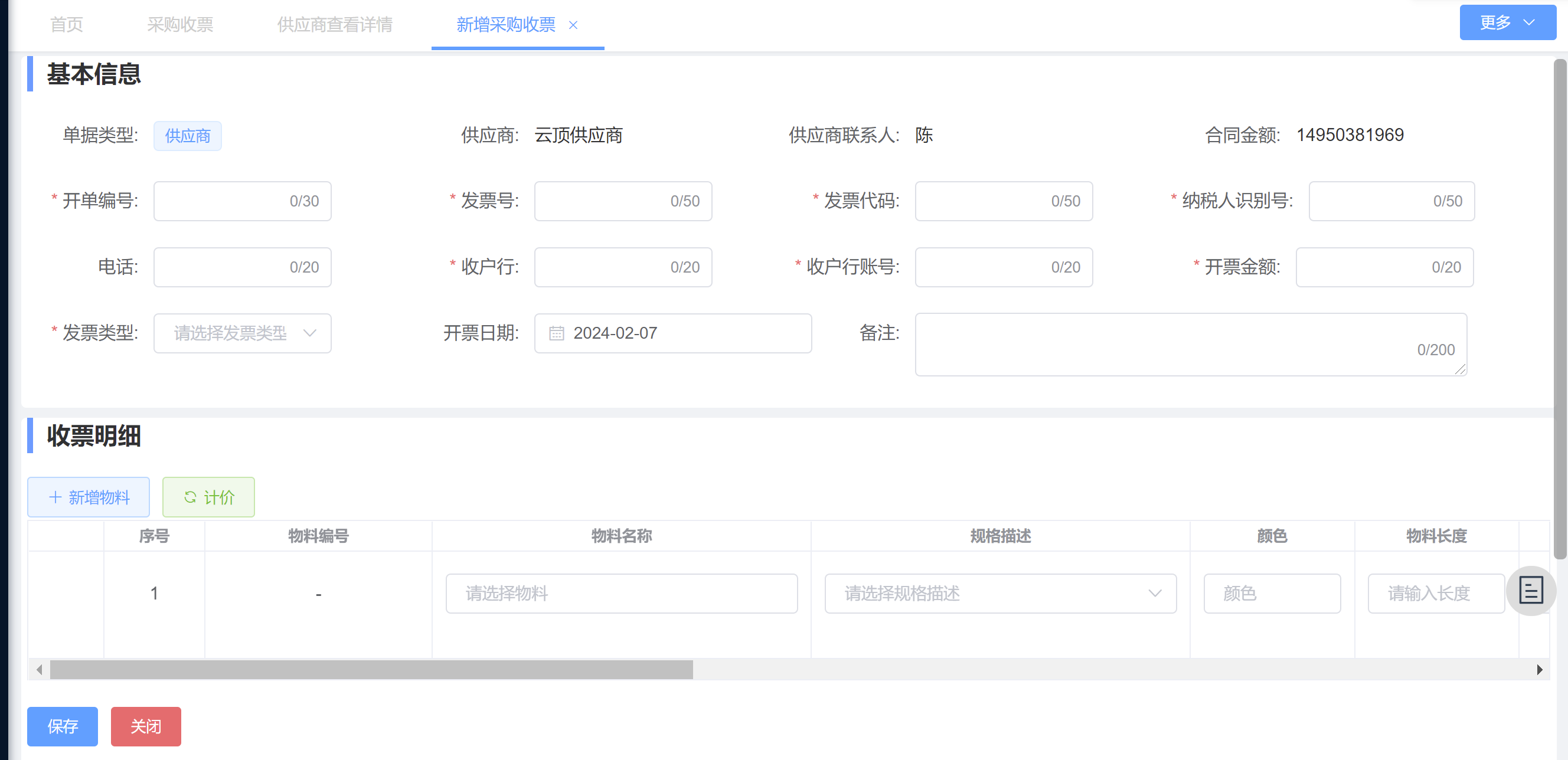Click the contract amount 14950381969
The width and height of the screenshot is (1568, 760).
tap(1350, 135)
